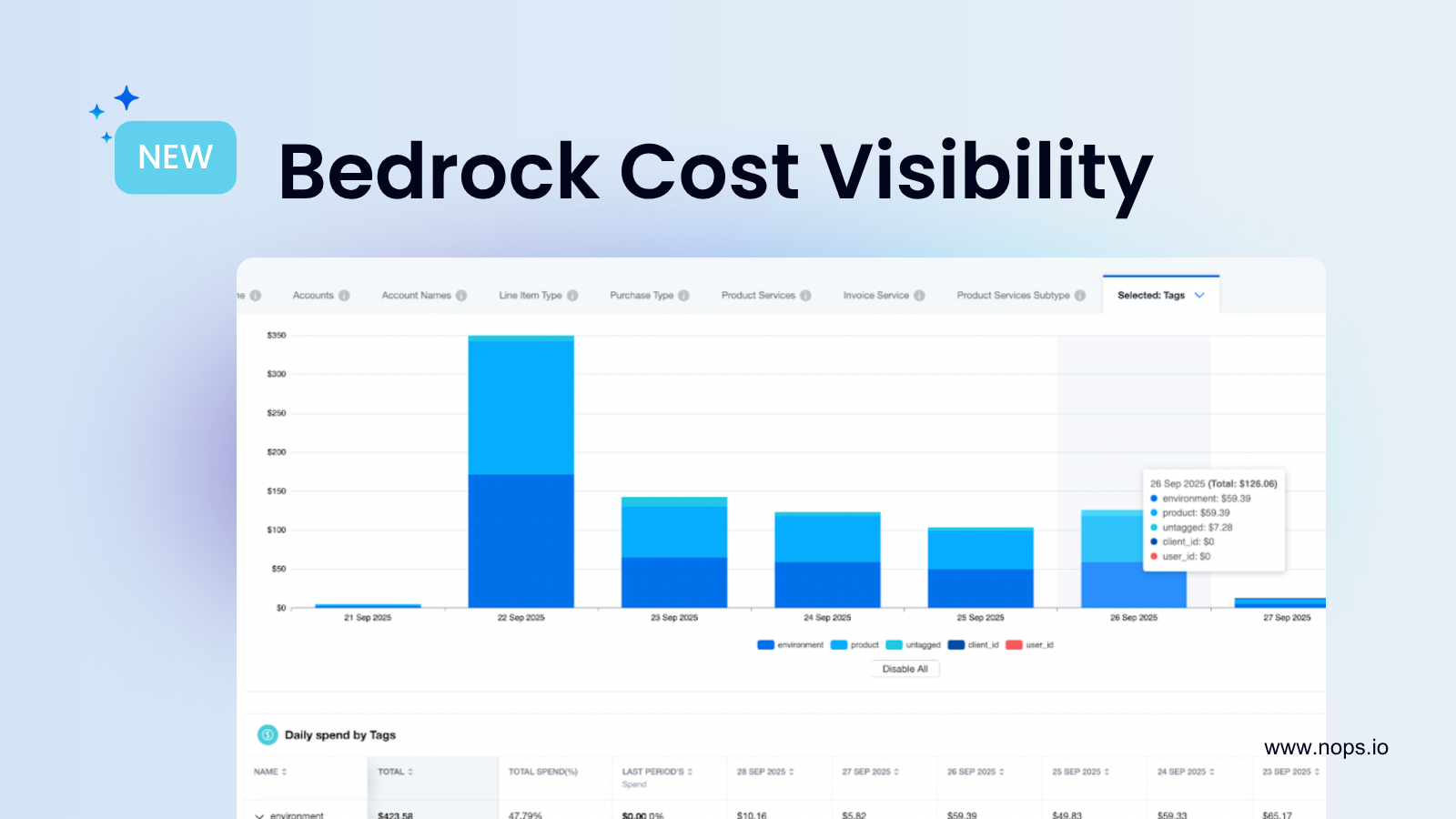Image resolution: width=1456 pixels, height=819 pixels.
Task: Open the Selected: Tags dropdown
Action: pyautogui.click(x=1160, y=296)
